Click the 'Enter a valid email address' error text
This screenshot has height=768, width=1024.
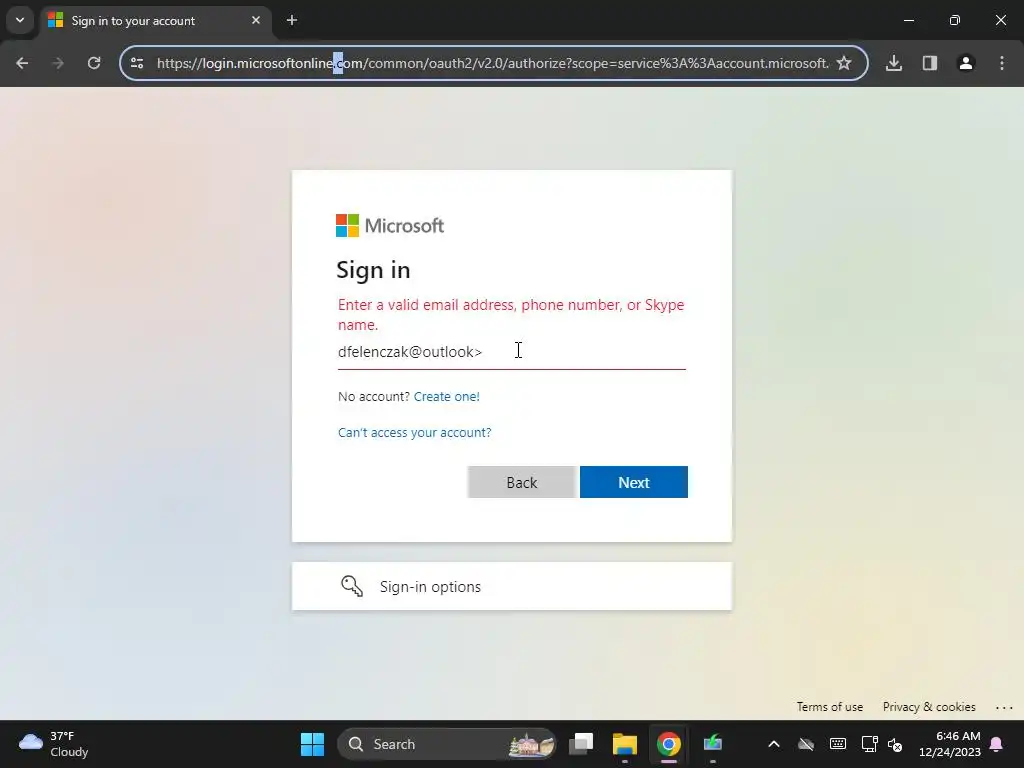pos(511,314)
